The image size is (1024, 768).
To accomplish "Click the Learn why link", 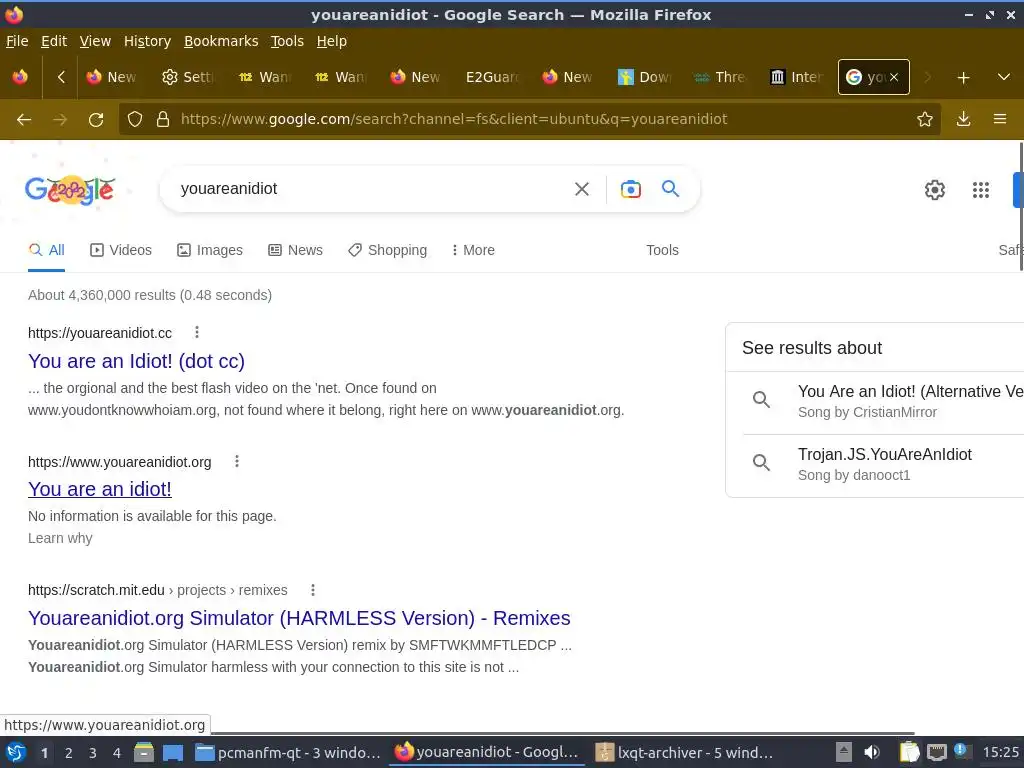I will tap(60, 538).
